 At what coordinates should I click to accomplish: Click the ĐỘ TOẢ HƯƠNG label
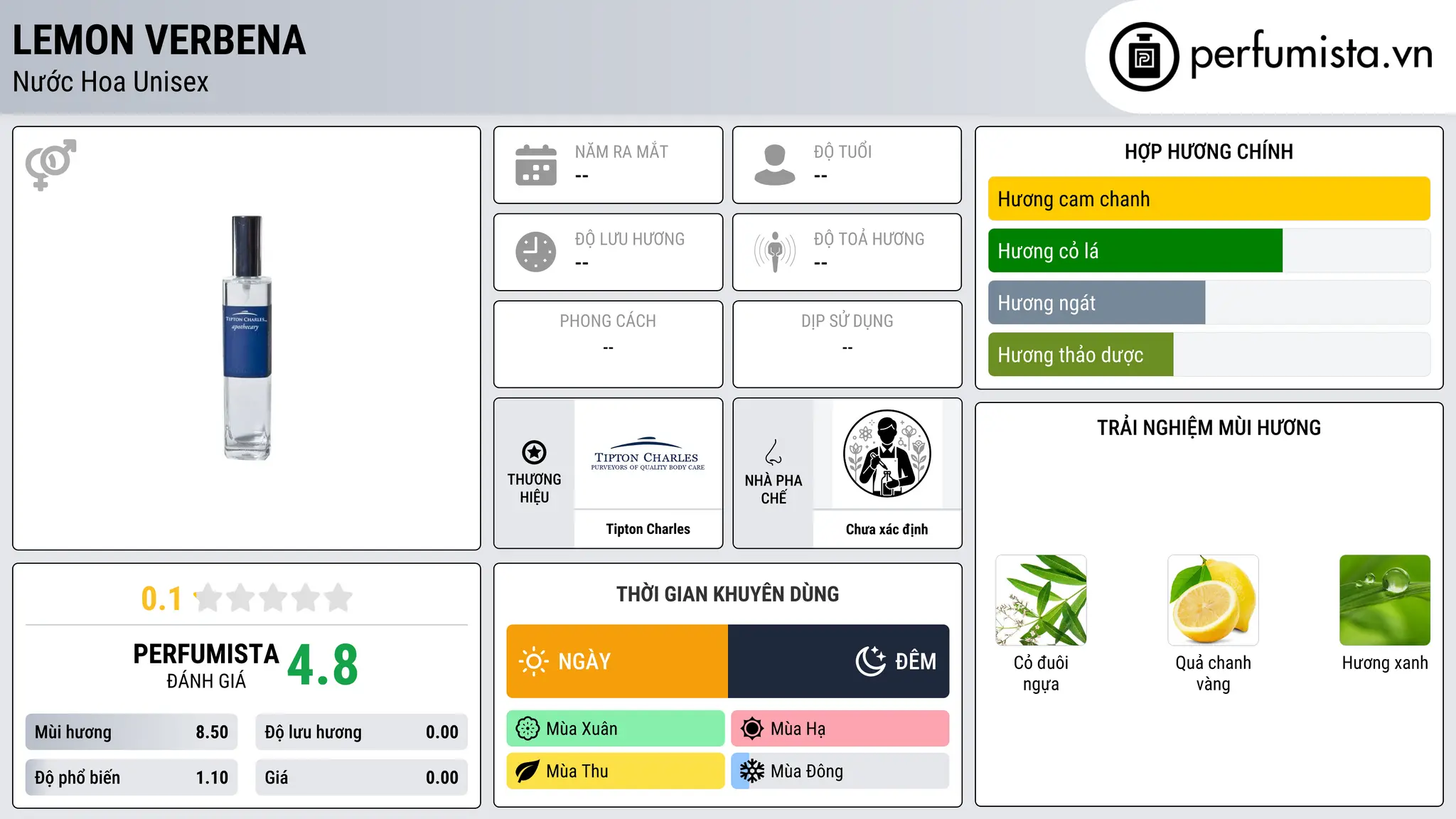[x=869, y=239]
